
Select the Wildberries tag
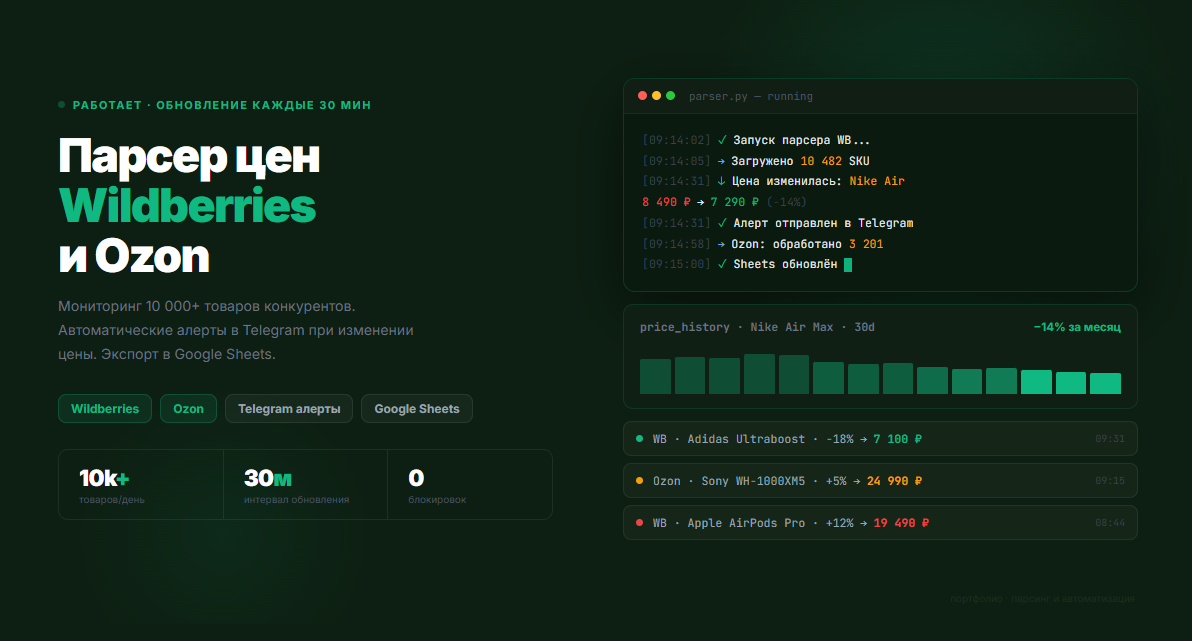[x=105, y=408]
